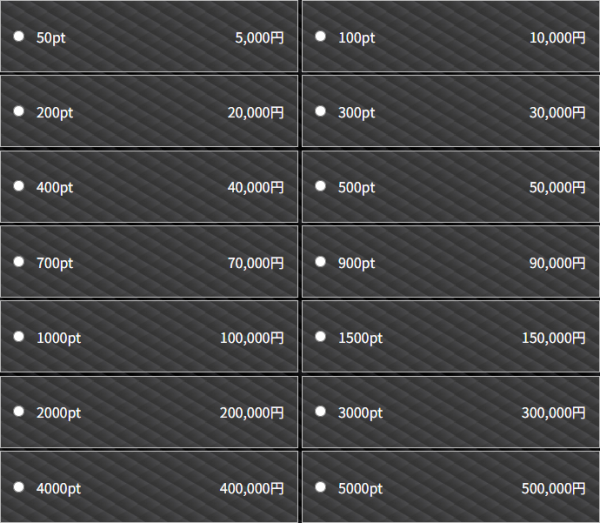Viewport: 600px width, 523px height.
Task: Select the 50pt radio button
Action: click(x=19, y=36)
